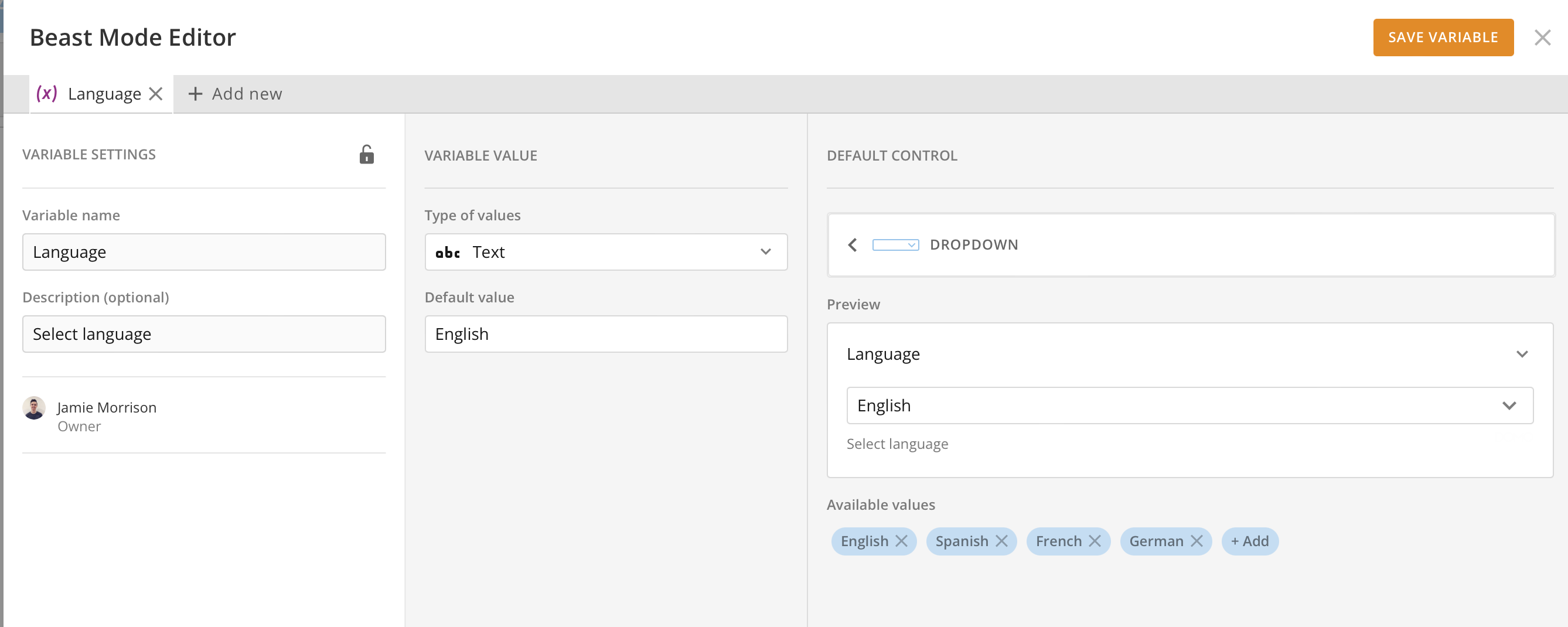Screen dimensions: 1568x627
Task: Click the Select language preview hint
Action: click(897, 444)
